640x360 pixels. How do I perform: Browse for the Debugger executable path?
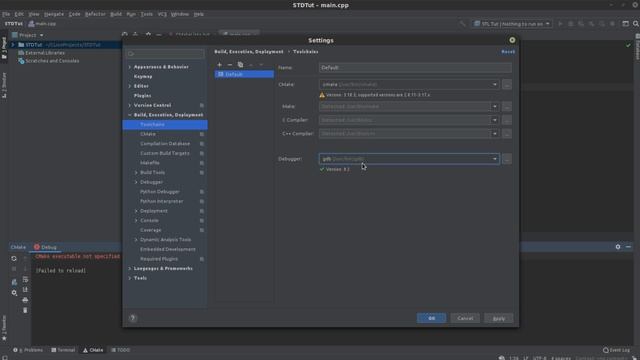click(x=507, y=159)
